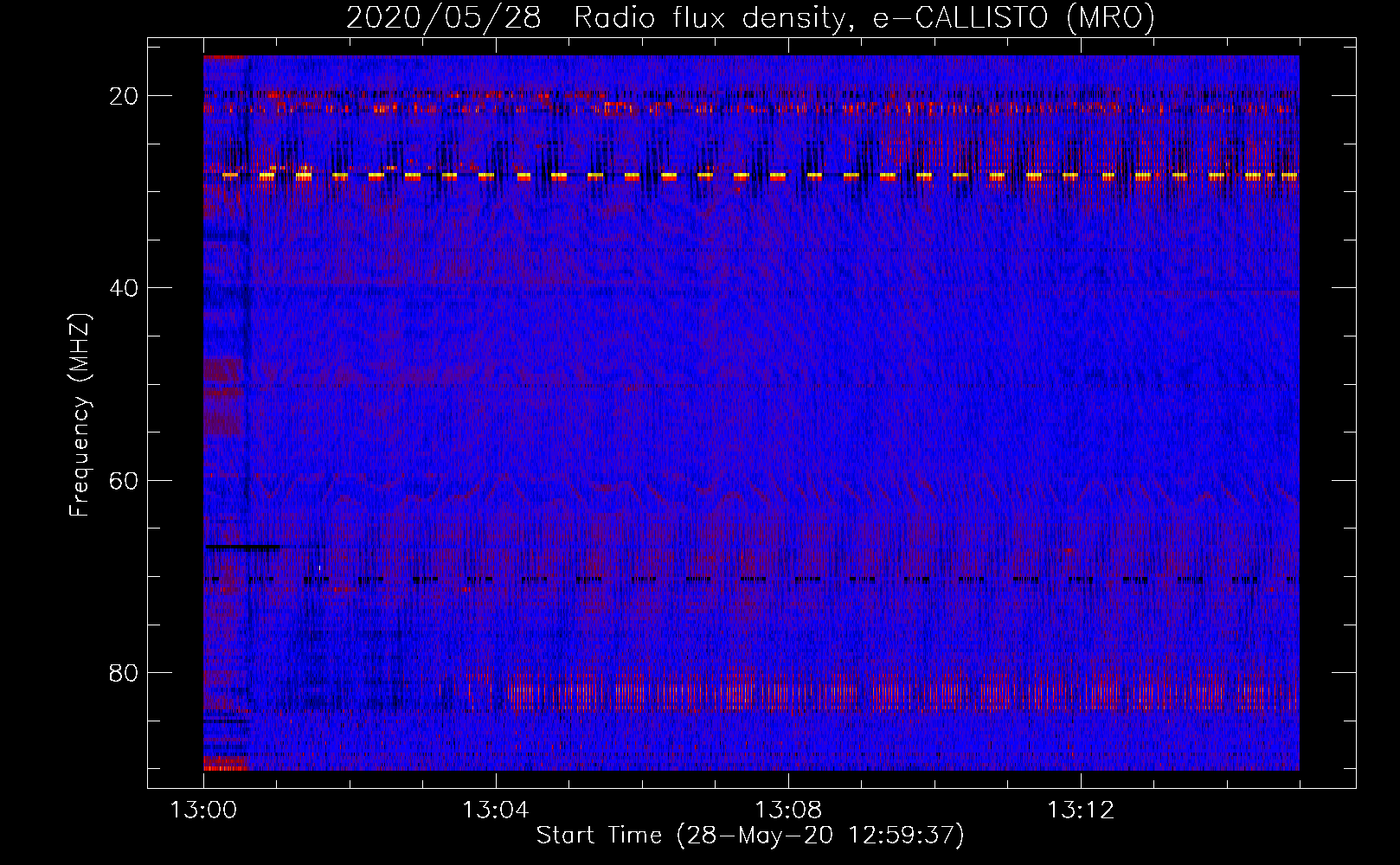Click the plot title "2020/05/28 Radio flux density, e-CALLISTO (MRO)"
Screen dimensions: 1400x865
click(750, 17)
